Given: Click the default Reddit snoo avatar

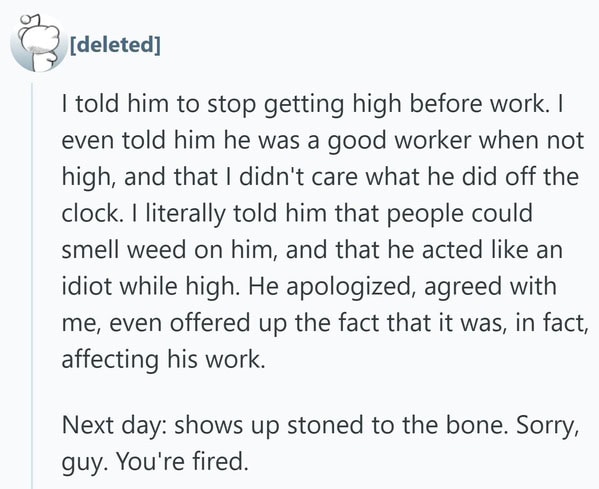Looking at the screenshot, I should pos(39,43).
